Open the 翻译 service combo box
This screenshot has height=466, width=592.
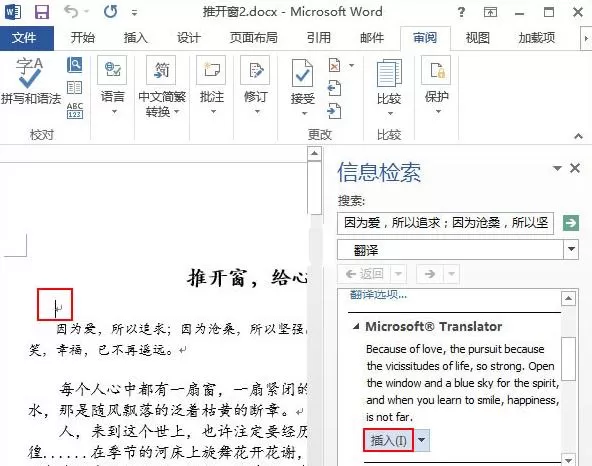click(458, 249)
